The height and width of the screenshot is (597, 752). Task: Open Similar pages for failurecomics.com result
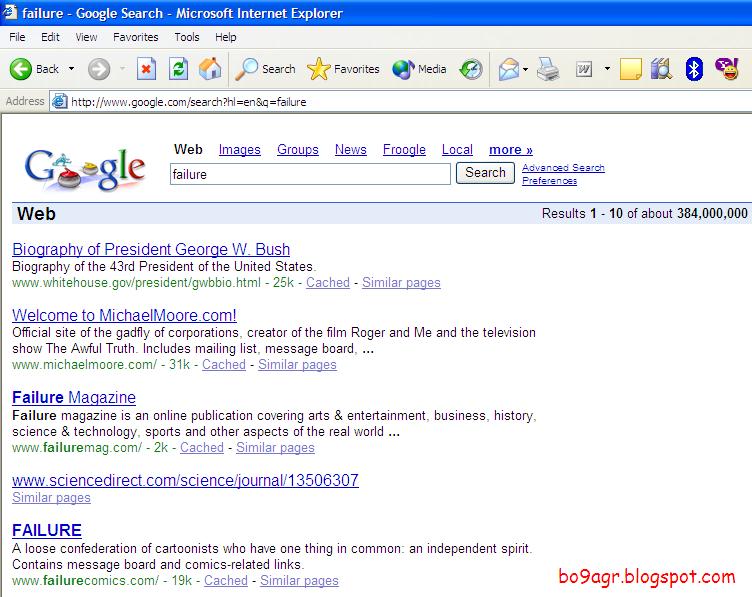pyautogui.click(x=299, y=580)
